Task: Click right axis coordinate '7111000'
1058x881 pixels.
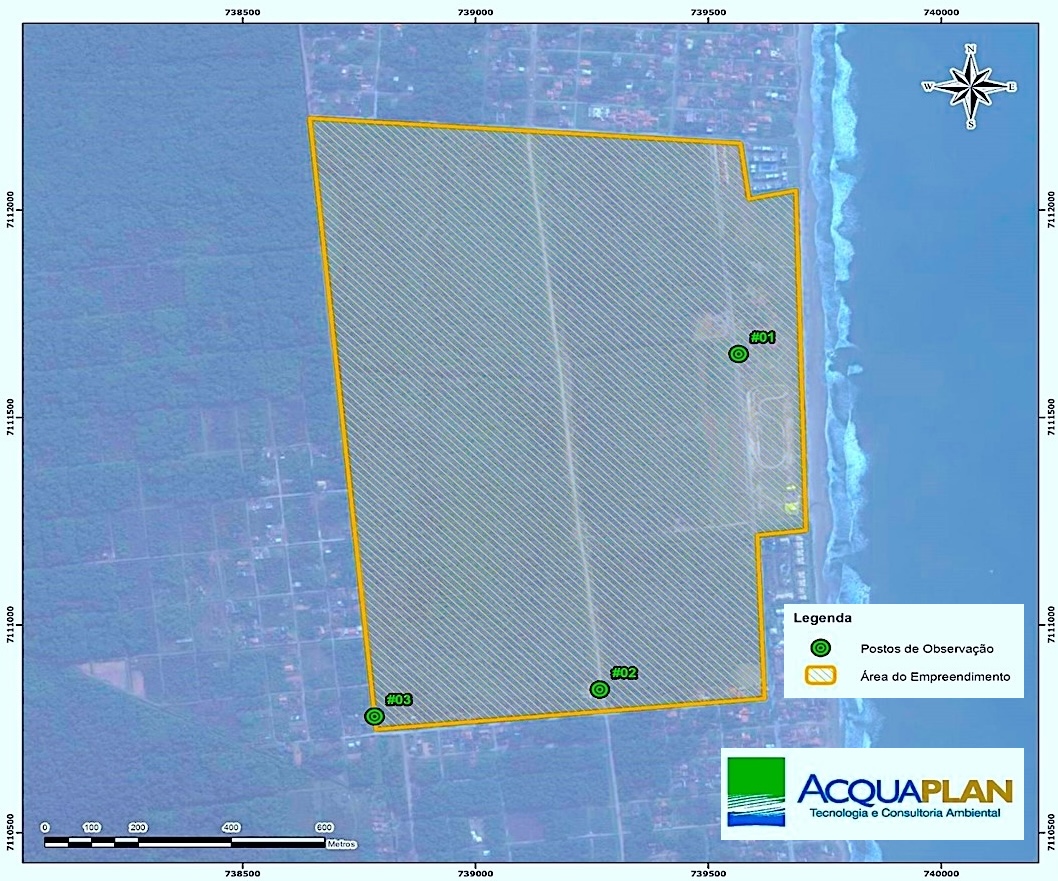Action: [x=1049, y=625]
